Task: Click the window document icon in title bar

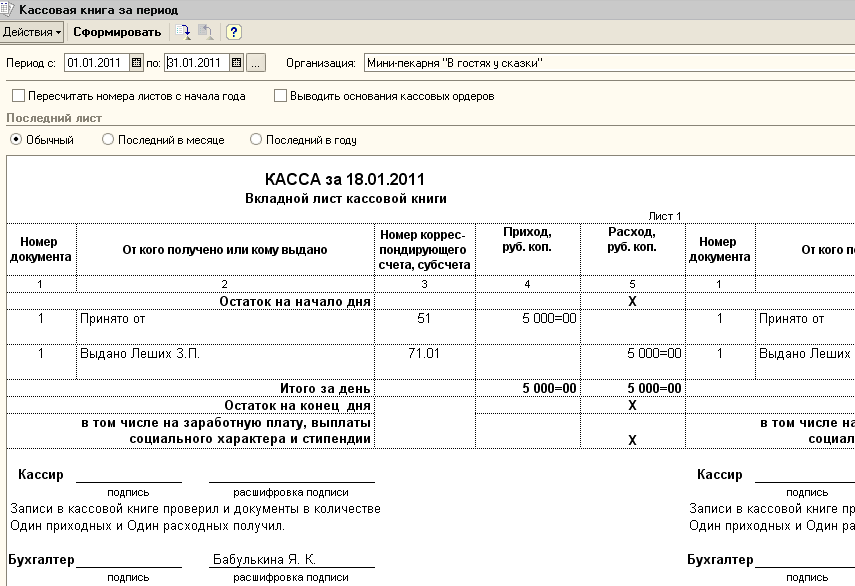Action: (7, 9)
